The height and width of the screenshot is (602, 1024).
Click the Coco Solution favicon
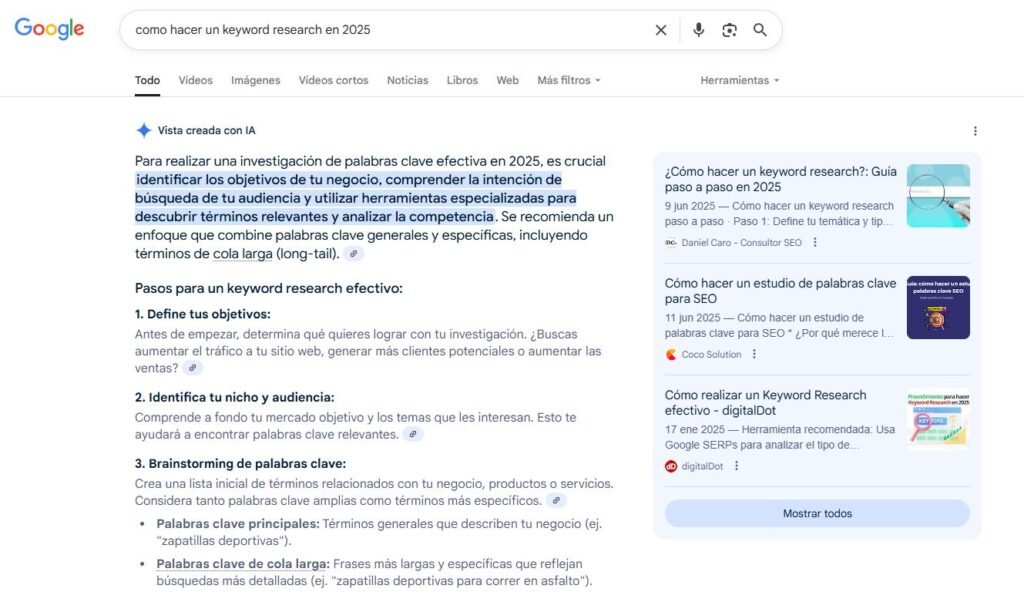tap(671, 355)
